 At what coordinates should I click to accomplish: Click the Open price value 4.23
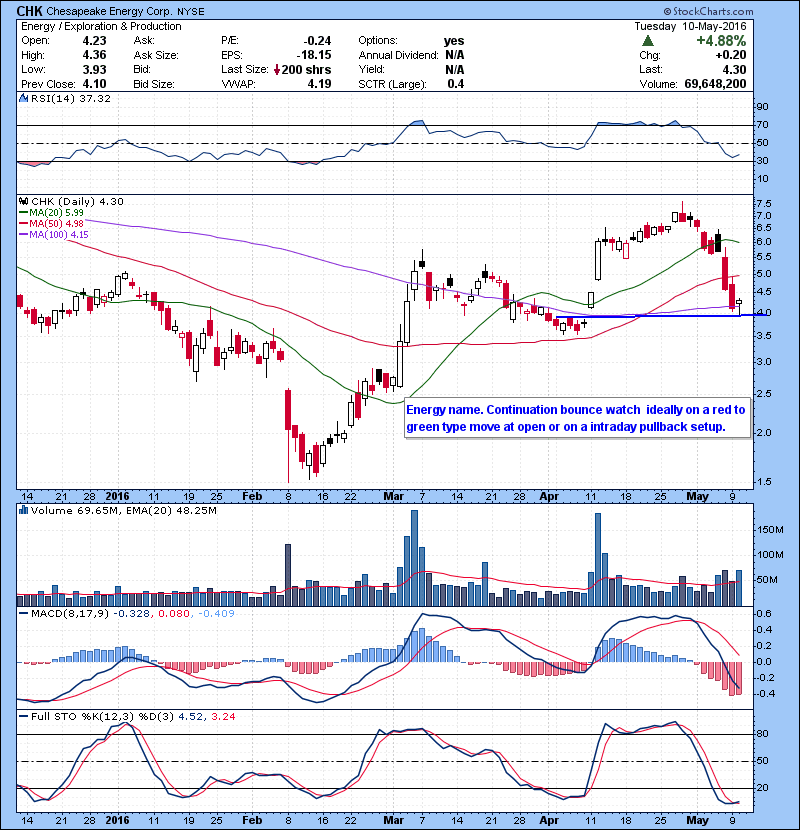(94, 40)
